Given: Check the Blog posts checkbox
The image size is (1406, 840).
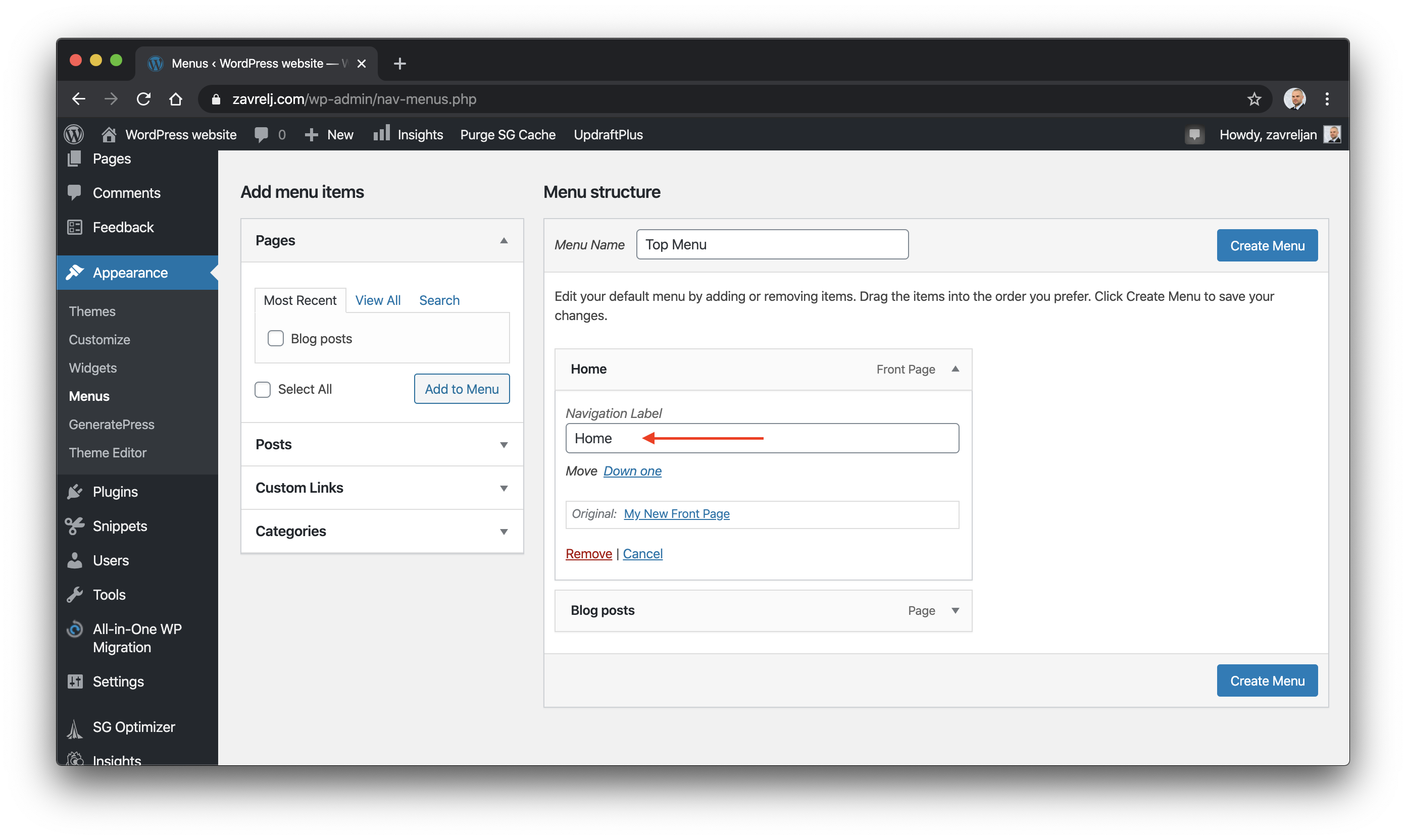Looking at the screenshot, I should [x=276, y=339].
